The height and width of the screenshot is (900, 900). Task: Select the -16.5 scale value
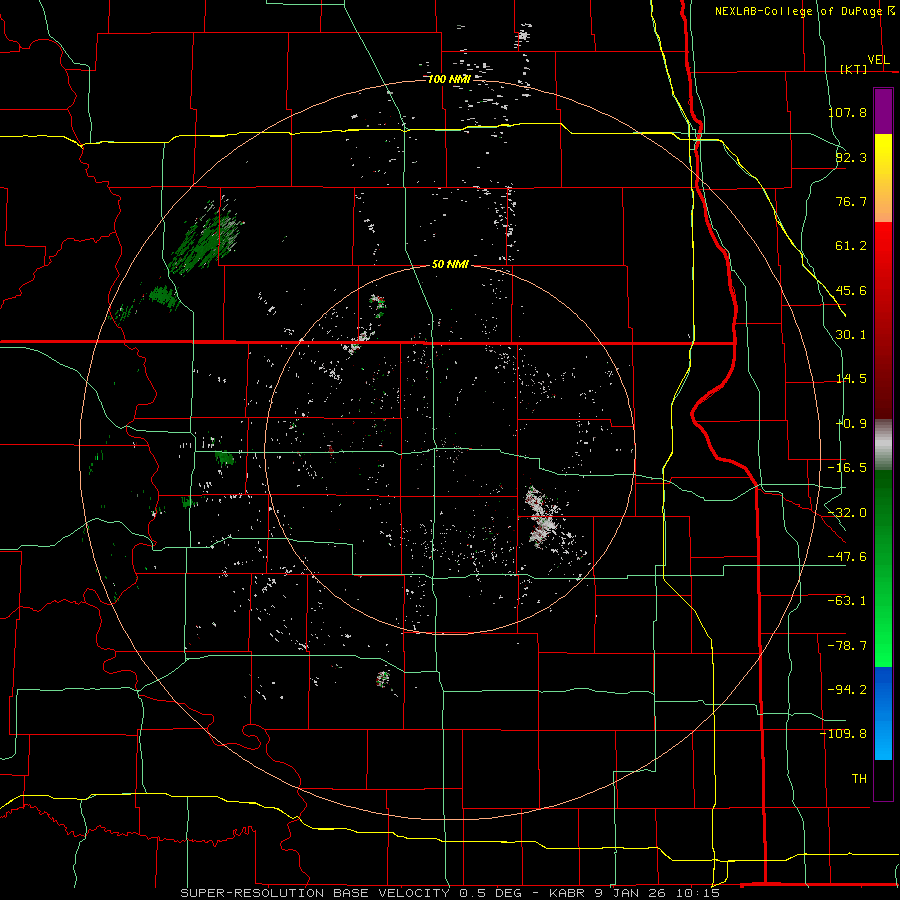pos(847,468)
